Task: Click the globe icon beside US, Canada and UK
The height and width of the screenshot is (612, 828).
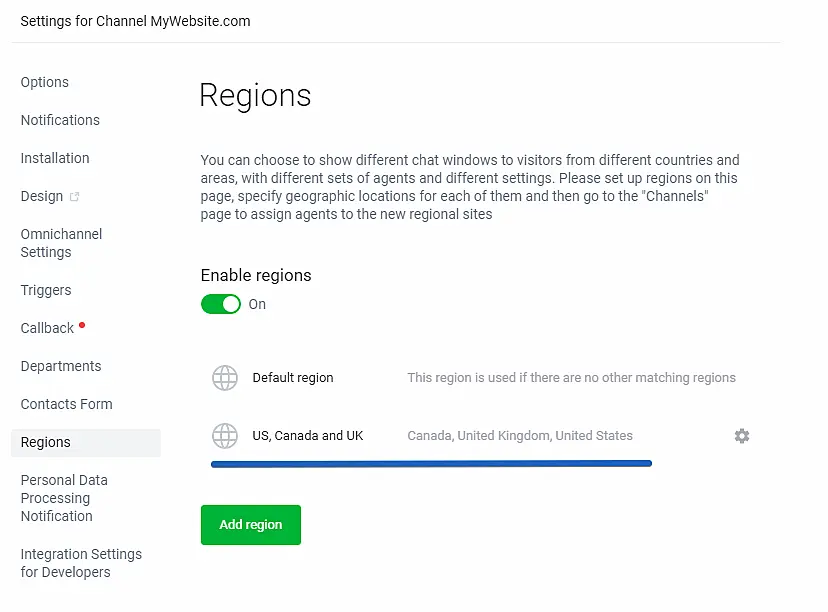Action: click(x=225, y=436)
